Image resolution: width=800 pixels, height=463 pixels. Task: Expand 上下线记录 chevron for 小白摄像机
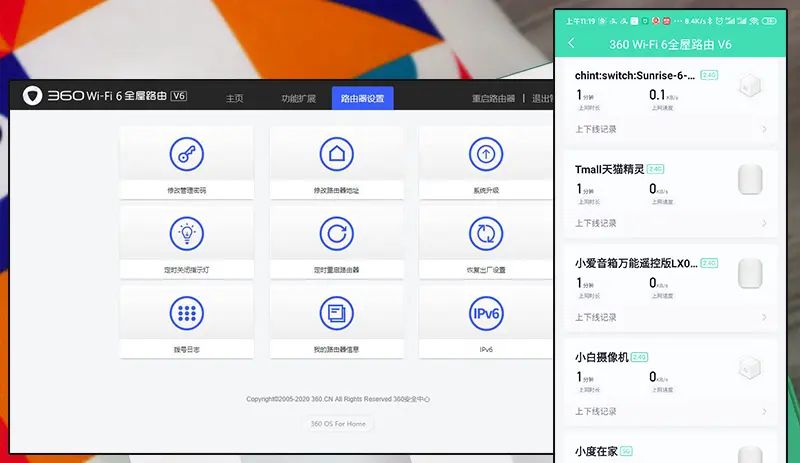[x=764, y=411]
